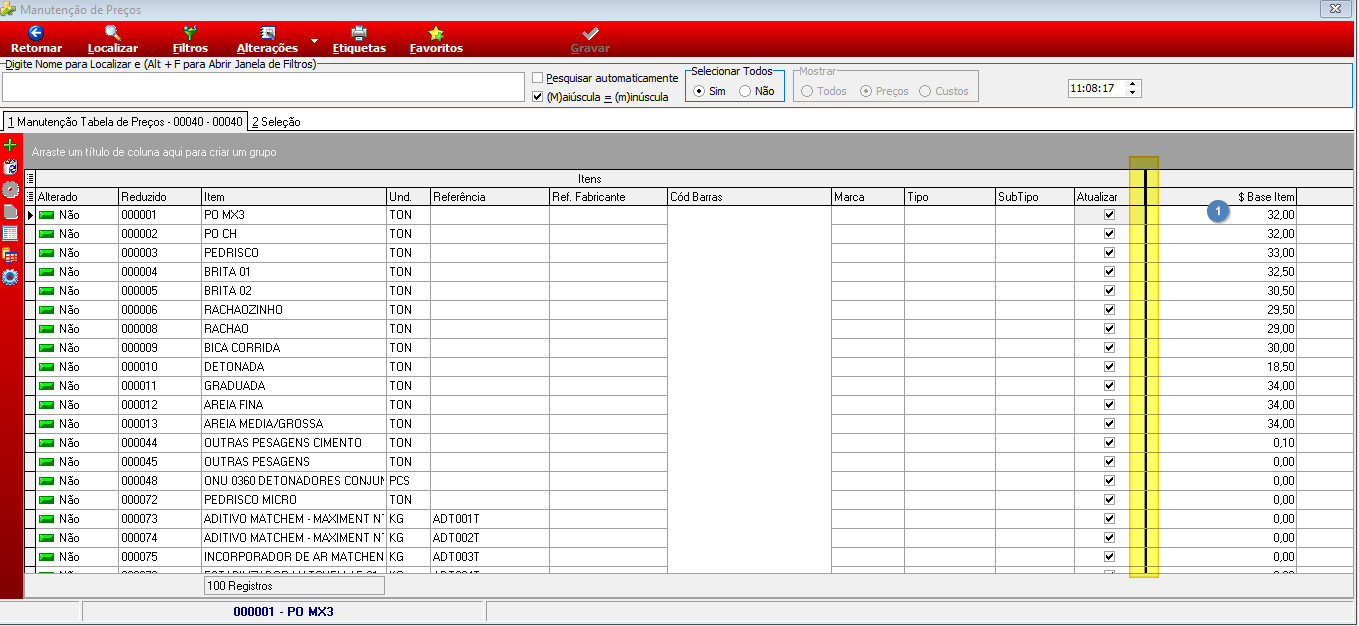Open Favoritos star button

[436, 40]
